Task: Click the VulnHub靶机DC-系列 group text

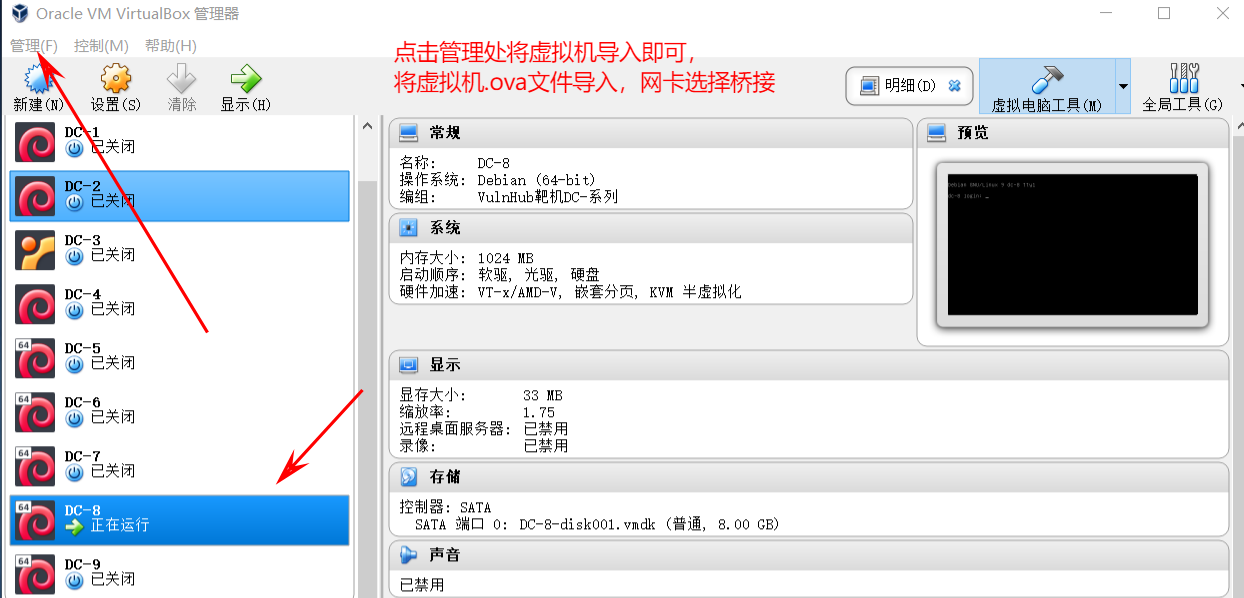Action: click(x=547, y=197)
